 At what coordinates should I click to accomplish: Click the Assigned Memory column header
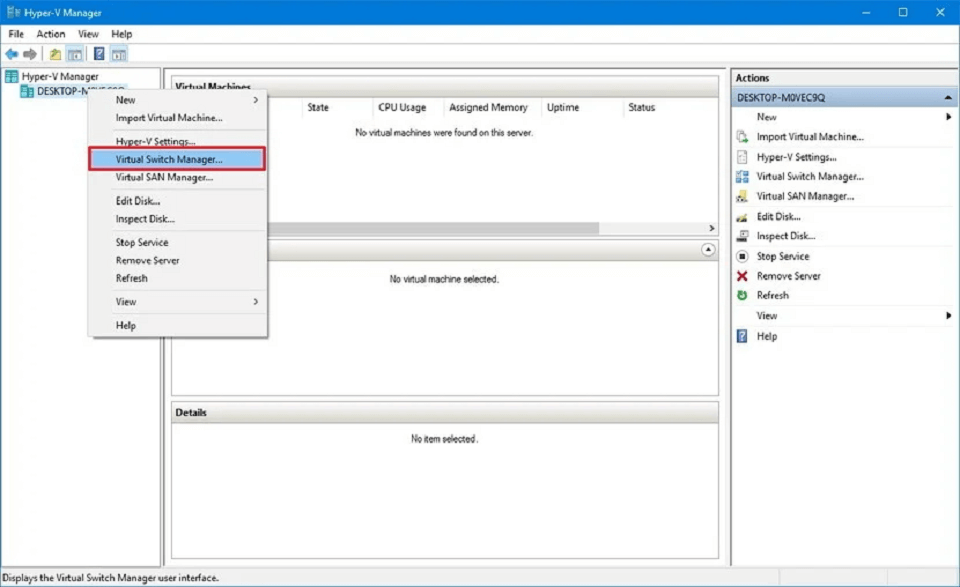(x=493, y=107)
